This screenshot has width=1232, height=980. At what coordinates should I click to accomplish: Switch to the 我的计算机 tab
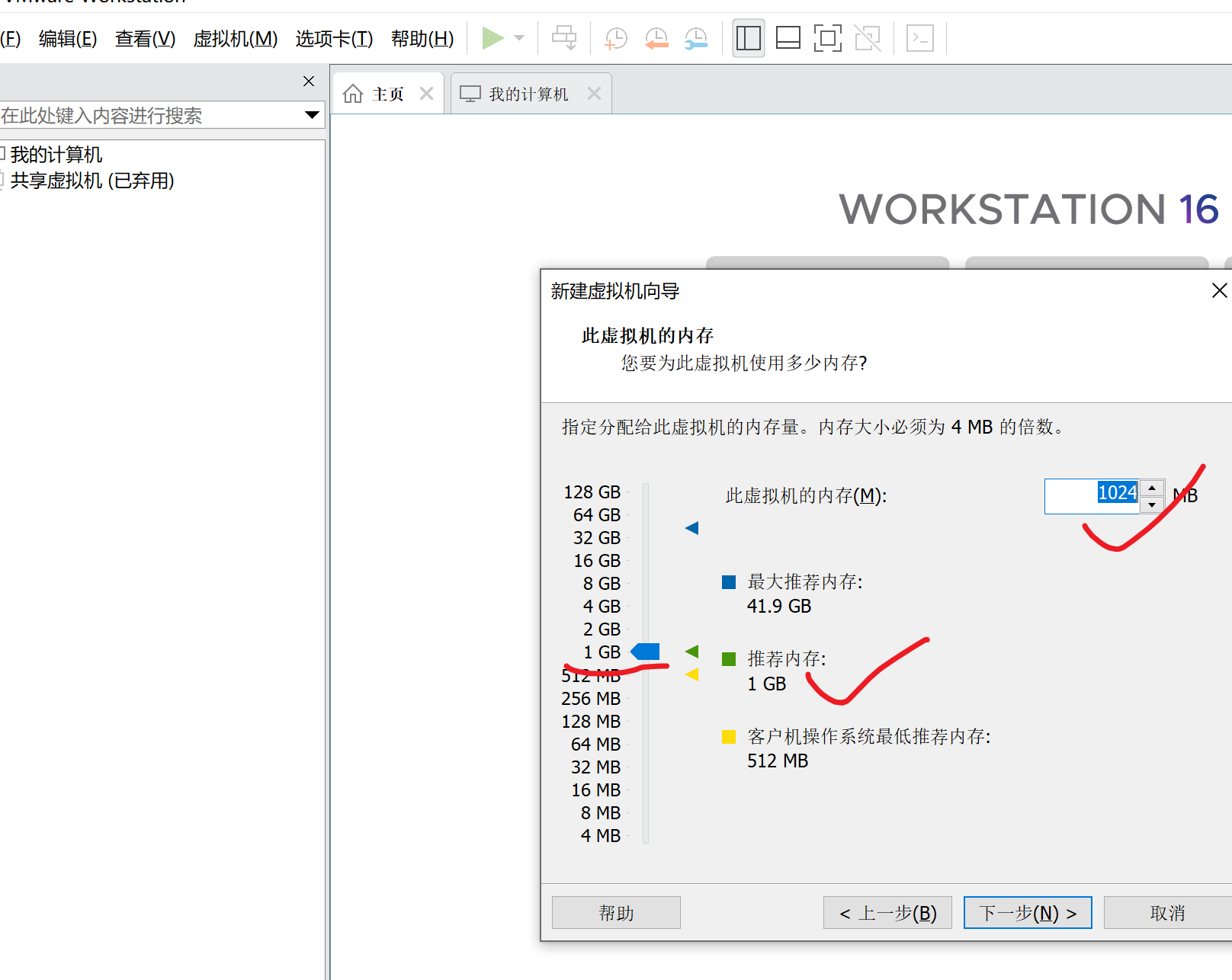pos(529,94)
